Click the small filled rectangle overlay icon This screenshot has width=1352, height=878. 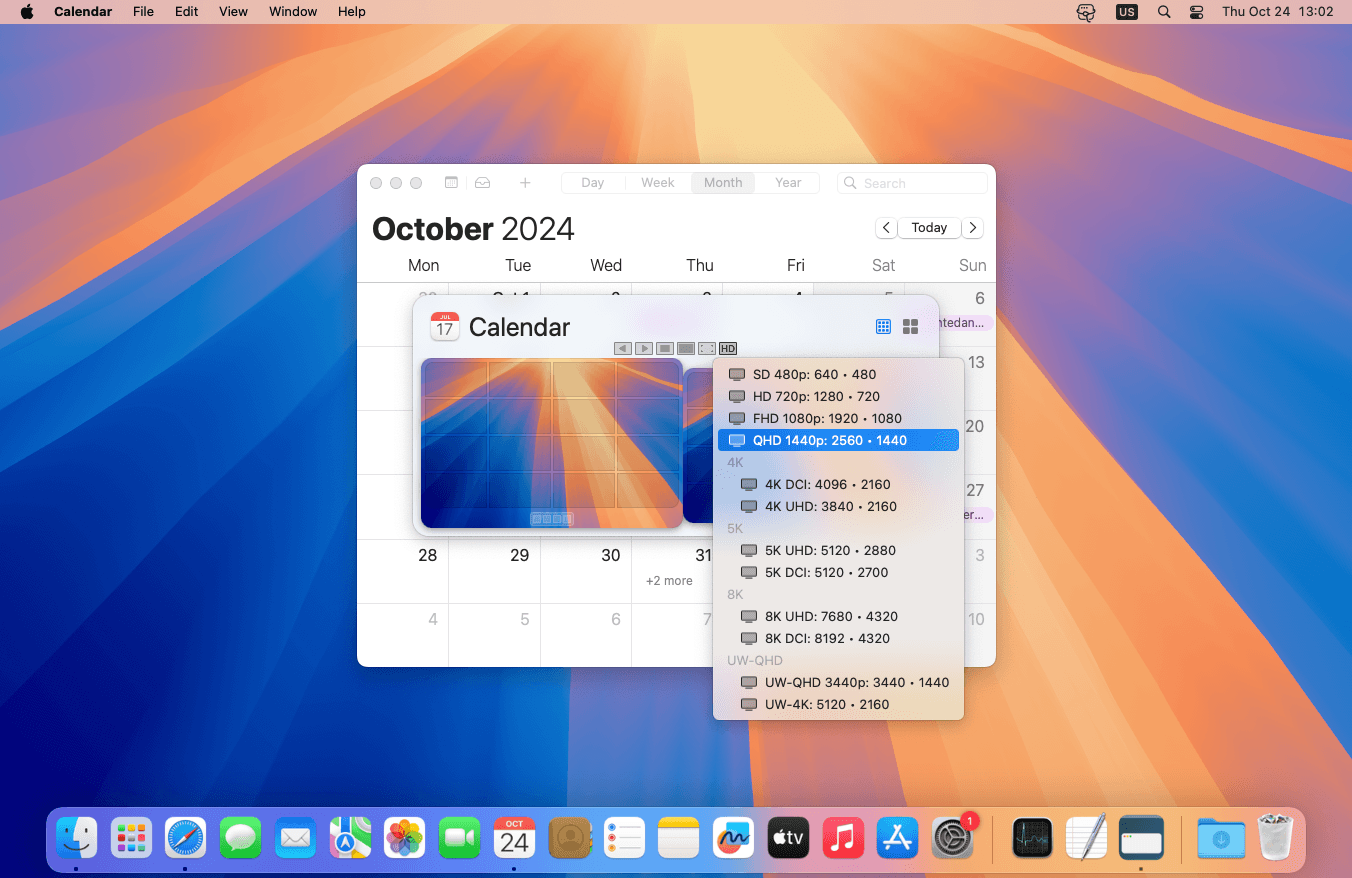[x=665, y=348]
